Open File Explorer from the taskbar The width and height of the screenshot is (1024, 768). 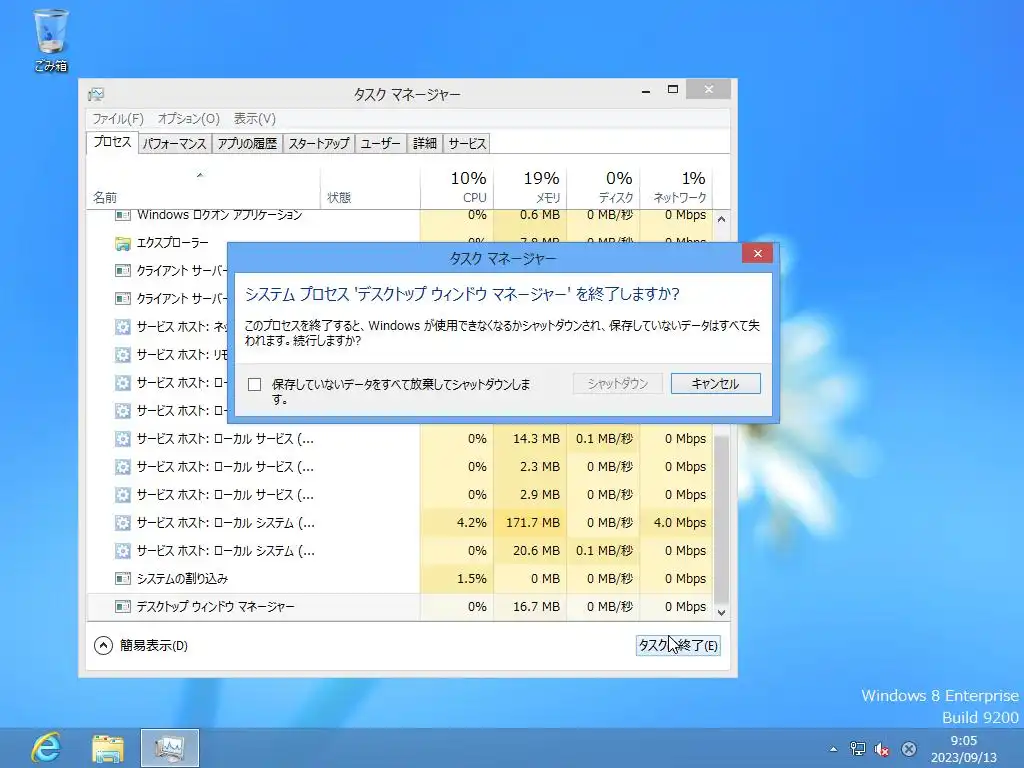(x=108, y=748)
